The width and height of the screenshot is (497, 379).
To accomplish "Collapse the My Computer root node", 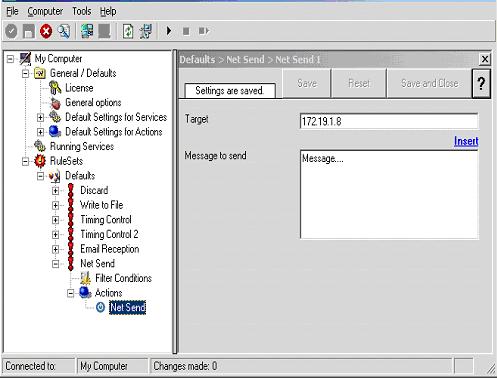I will click(10, 59).
